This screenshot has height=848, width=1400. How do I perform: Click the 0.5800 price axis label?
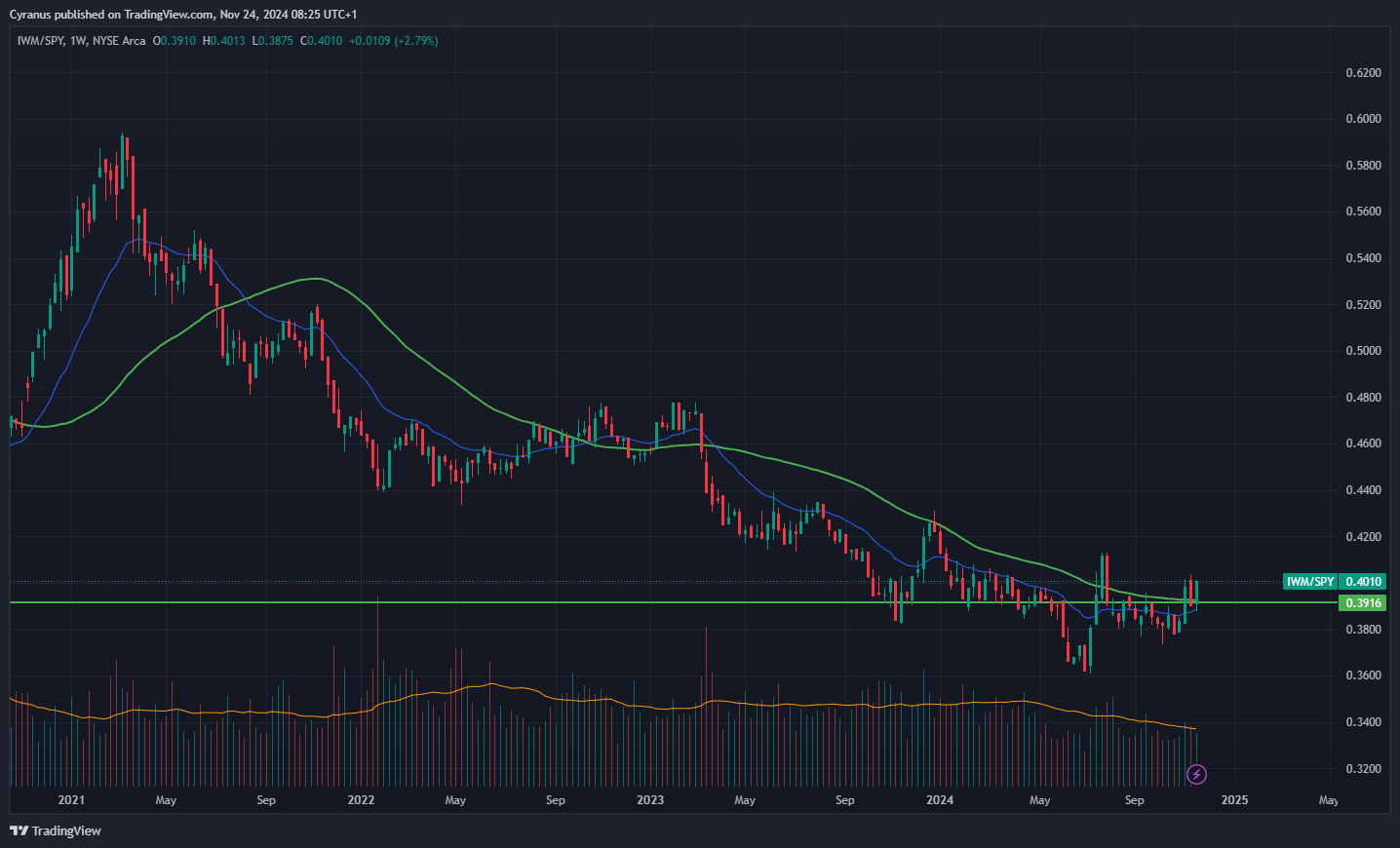[x=1363, y=166]
